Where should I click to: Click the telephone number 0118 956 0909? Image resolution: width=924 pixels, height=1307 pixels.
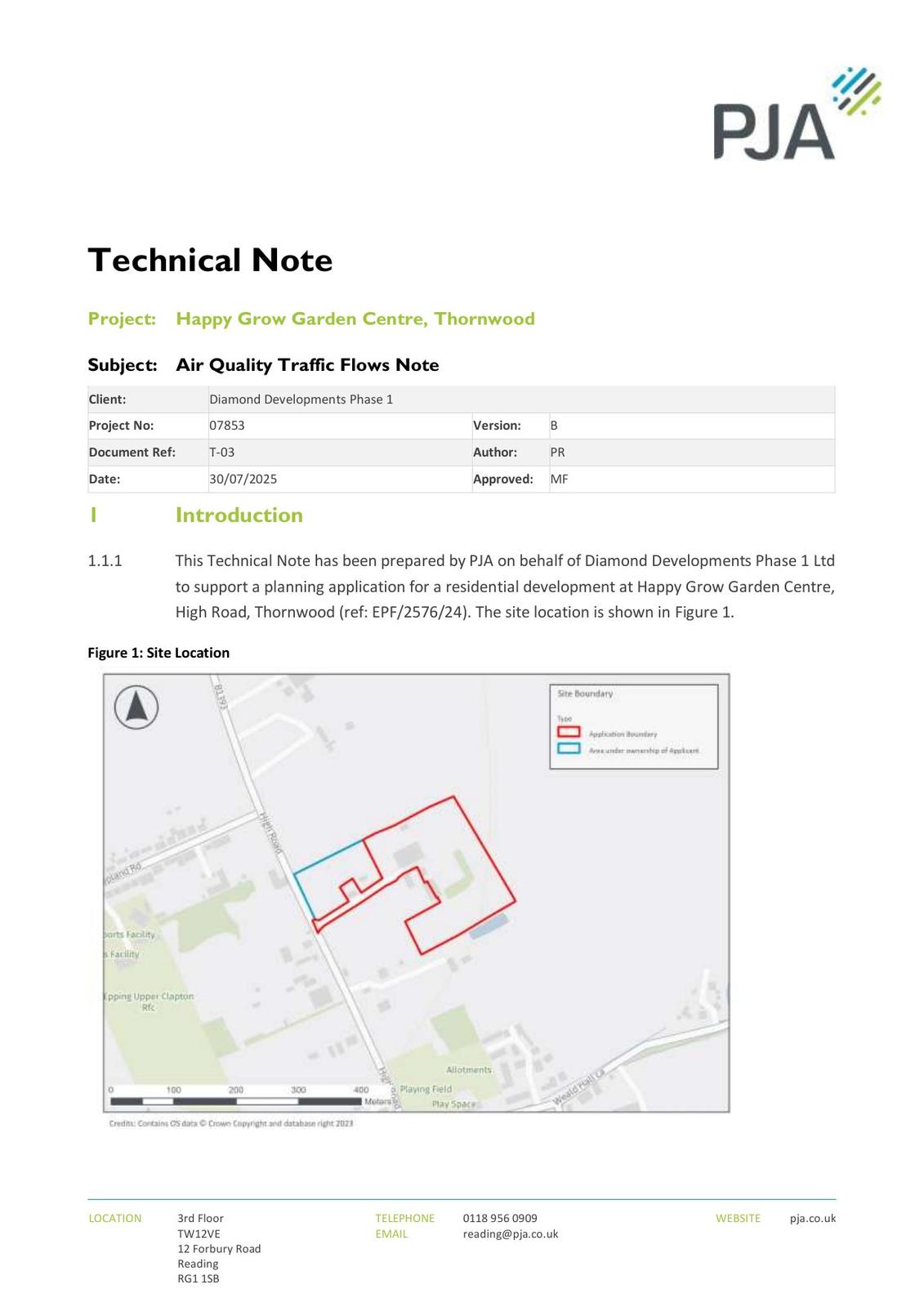coord(500,1218)
